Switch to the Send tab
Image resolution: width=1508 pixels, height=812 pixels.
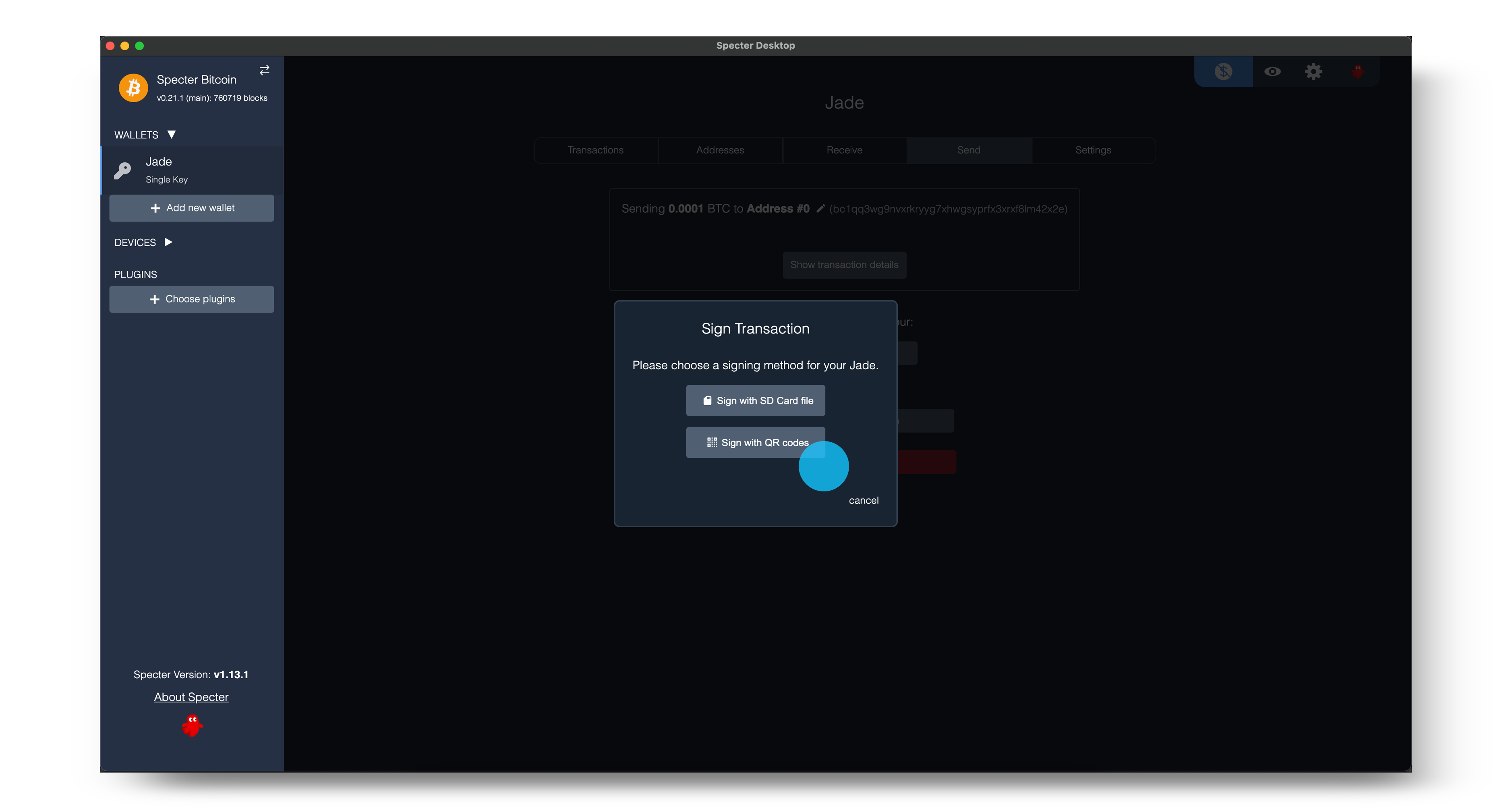(x=969, y=150)
